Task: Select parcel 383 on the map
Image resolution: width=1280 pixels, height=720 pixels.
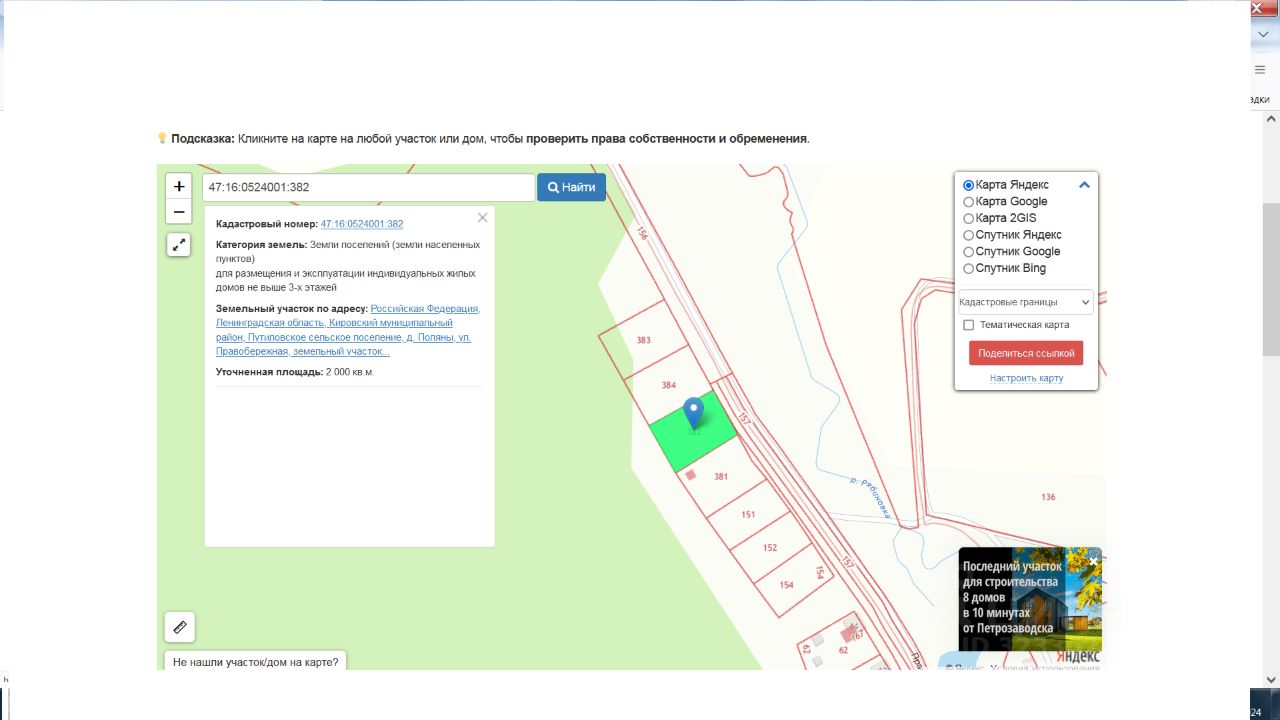Action: pos(643,340)
